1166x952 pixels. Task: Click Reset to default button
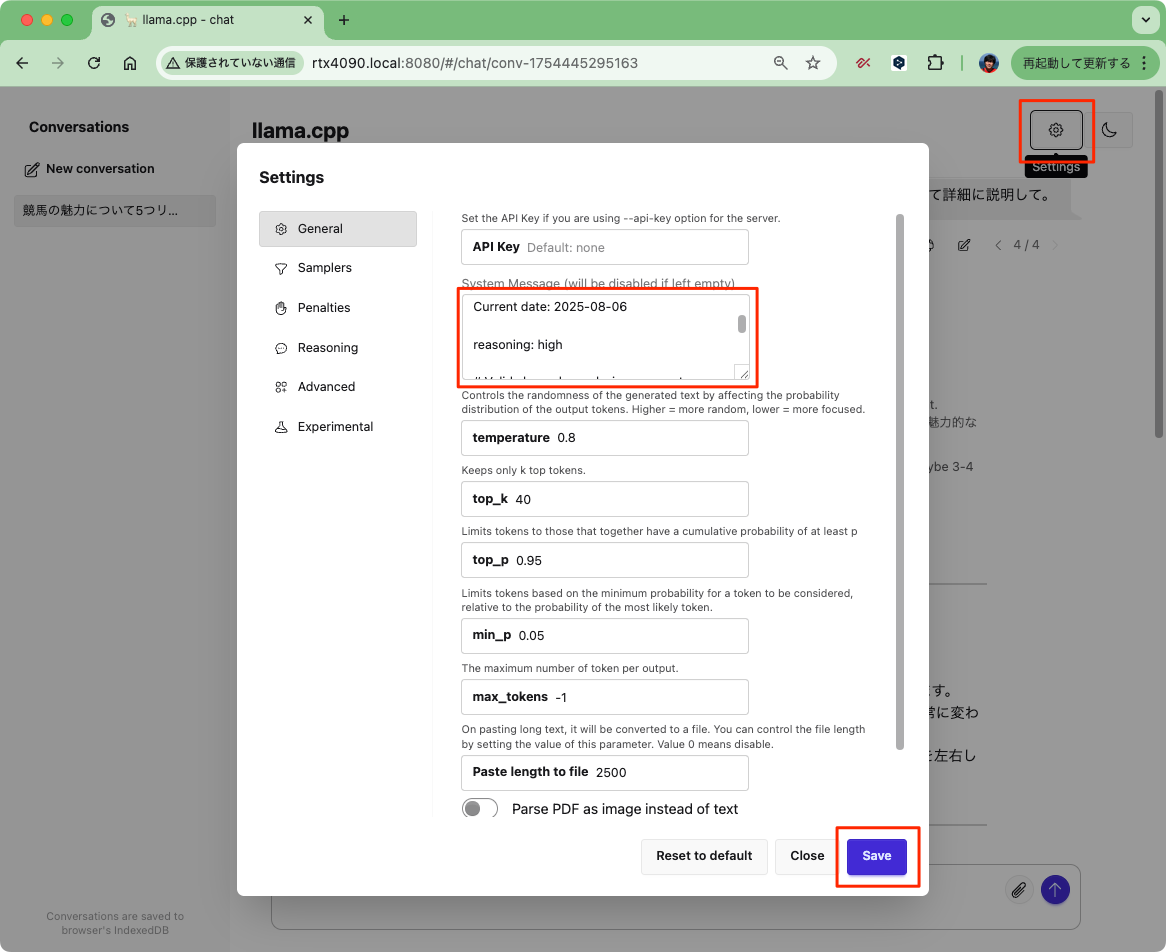point(704,856)
